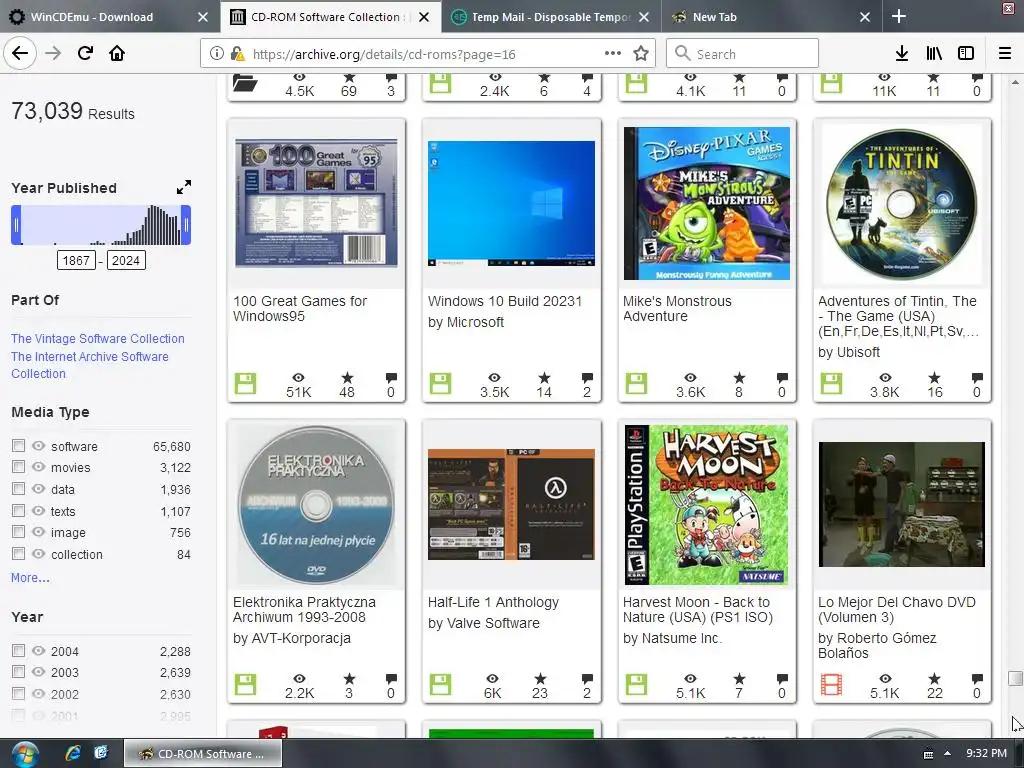This screenshot has width=1024, height=768.
Task: Check the software media type filter
Action: click(x=18, y=445)
